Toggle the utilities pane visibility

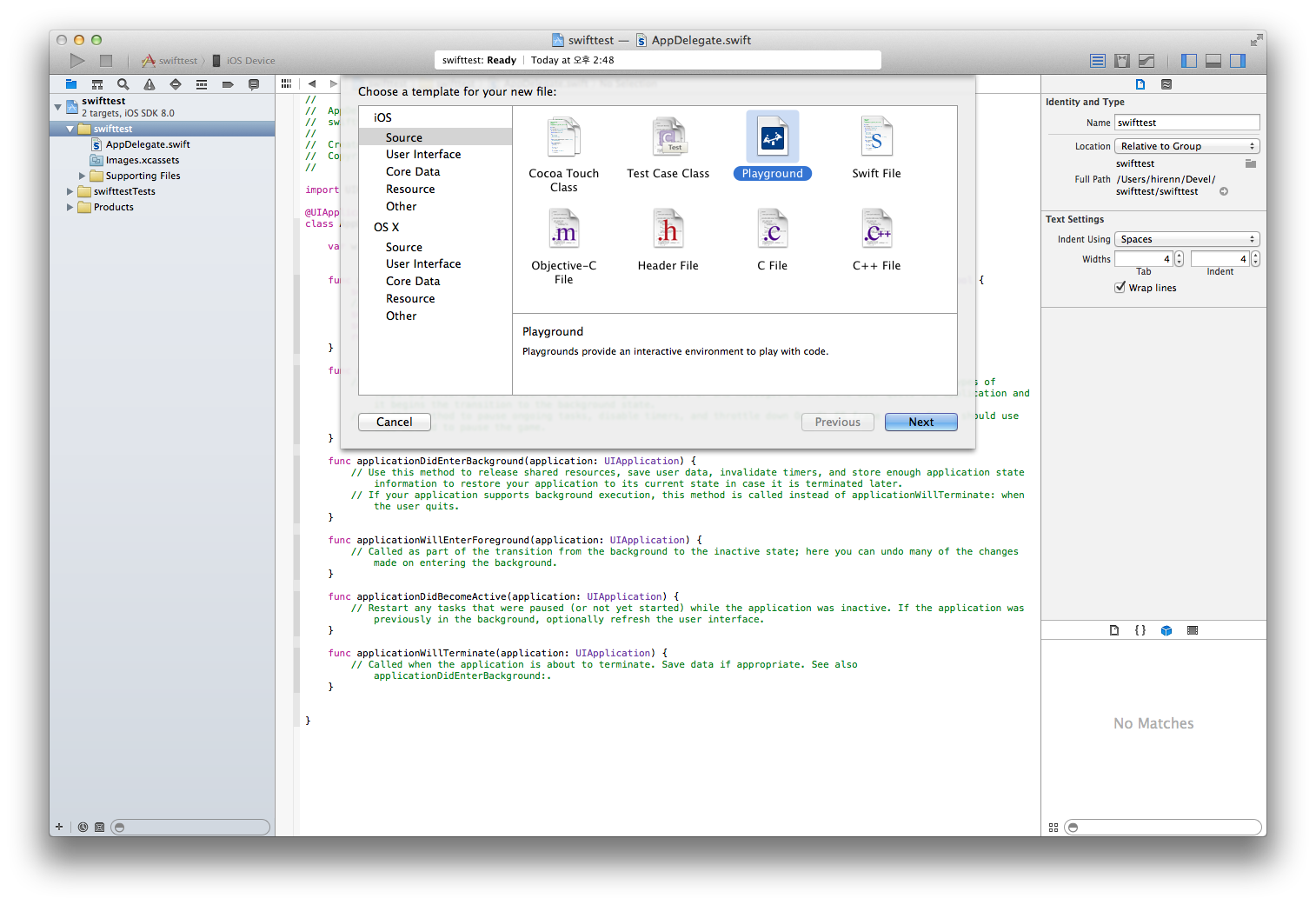pyautogui.click(x=1238, y=61)
